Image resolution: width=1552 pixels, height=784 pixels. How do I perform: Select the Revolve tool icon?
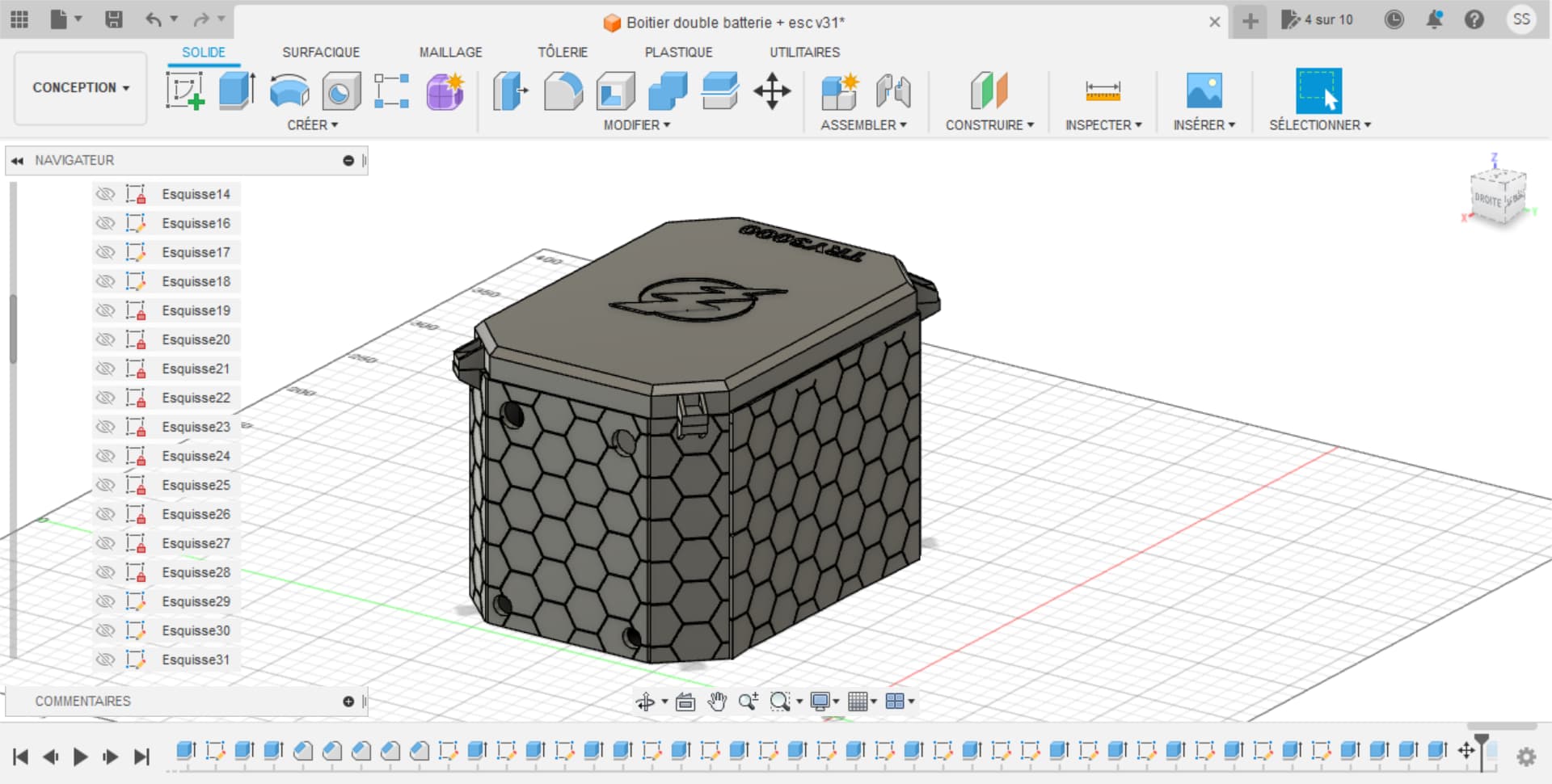[289, 91]
